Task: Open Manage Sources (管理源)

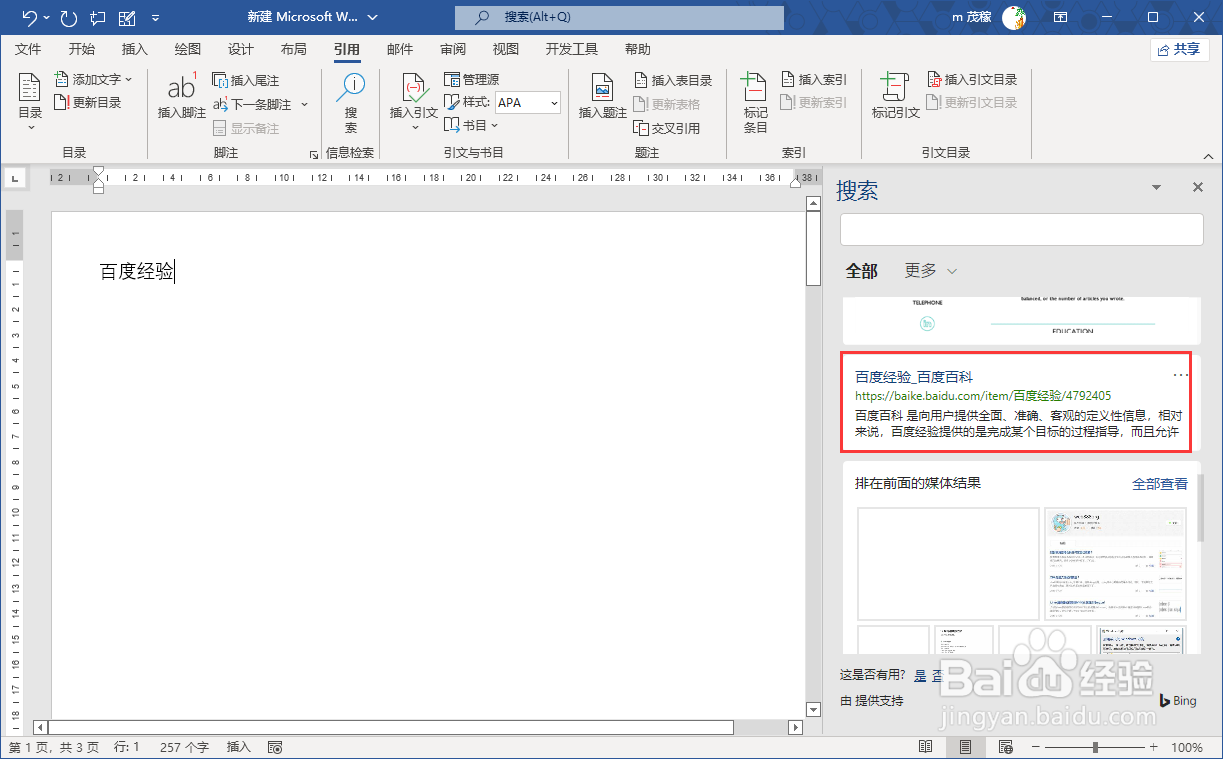Action: 471,79
